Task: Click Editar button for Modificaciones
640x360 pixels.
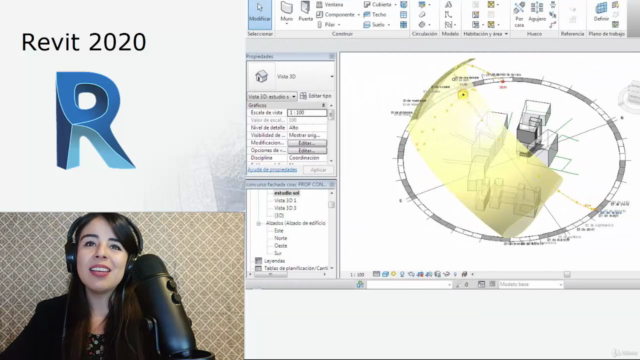Action: [307, 143]
